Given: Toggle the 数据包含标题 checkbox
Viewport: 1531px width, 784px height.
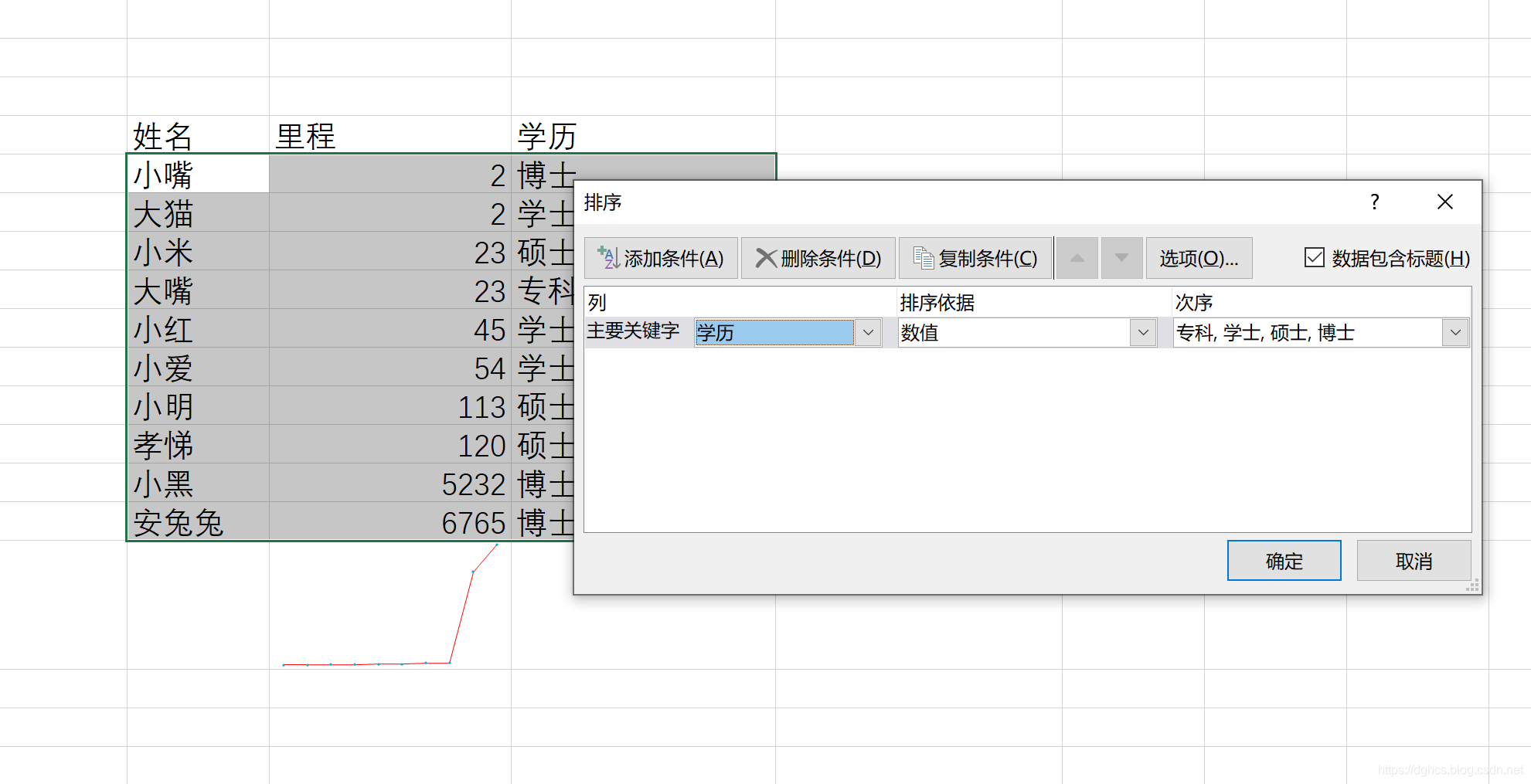Looking at the screenshot, I should point(1314,257).
